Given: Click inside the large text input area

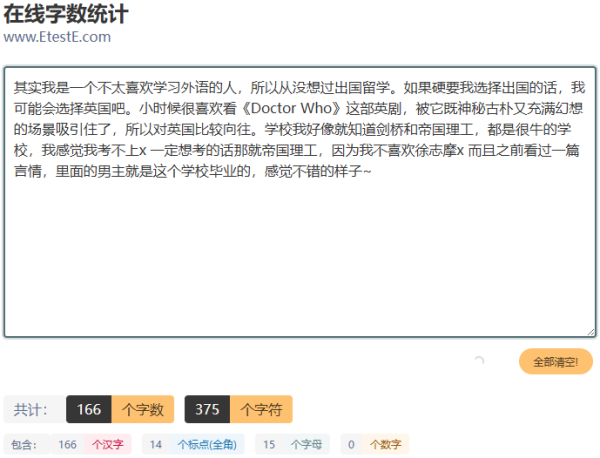Looking at the screenshot, I should [x=300, y=202].
